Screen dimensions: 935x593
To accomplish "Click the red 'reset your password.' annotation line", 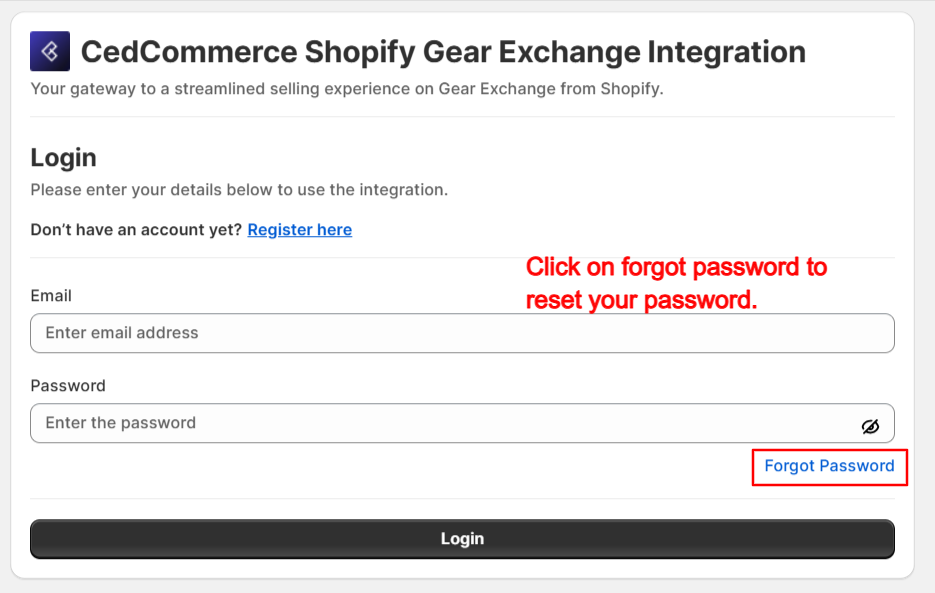I will (641, 300).
